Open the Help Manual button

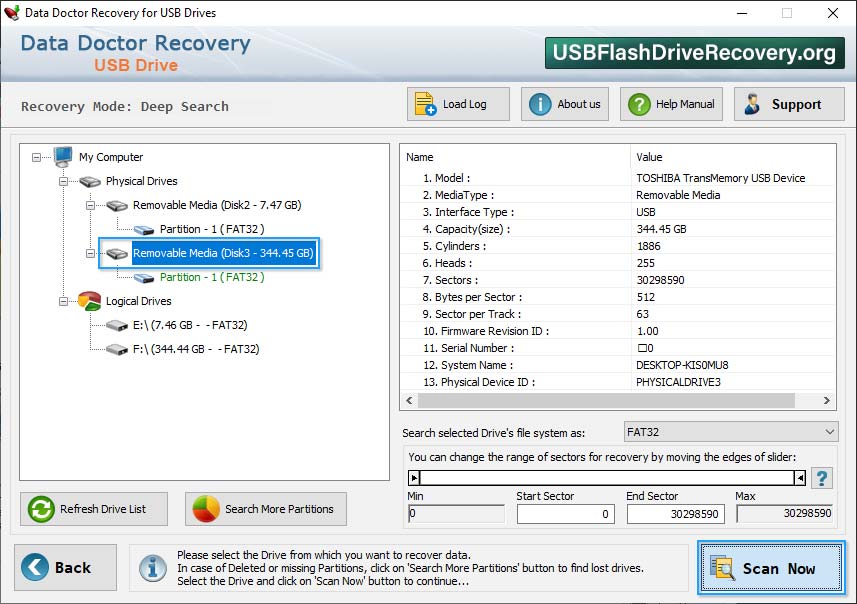(671, 104)
